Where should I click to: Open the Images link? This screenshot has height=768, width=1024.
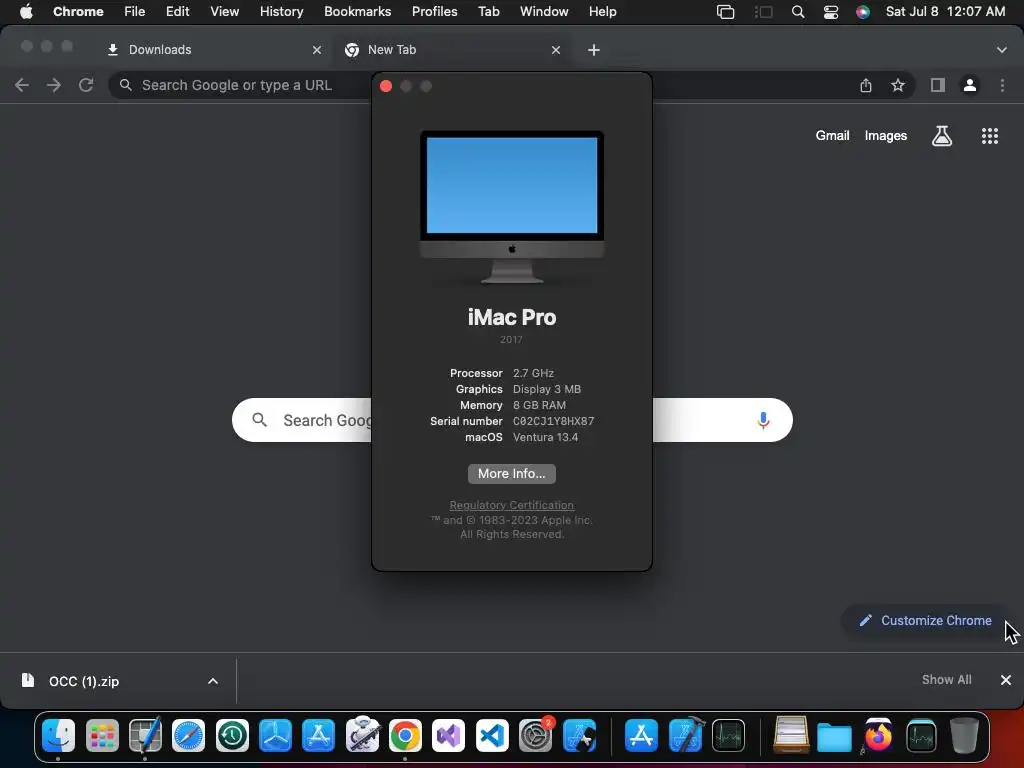886,136
